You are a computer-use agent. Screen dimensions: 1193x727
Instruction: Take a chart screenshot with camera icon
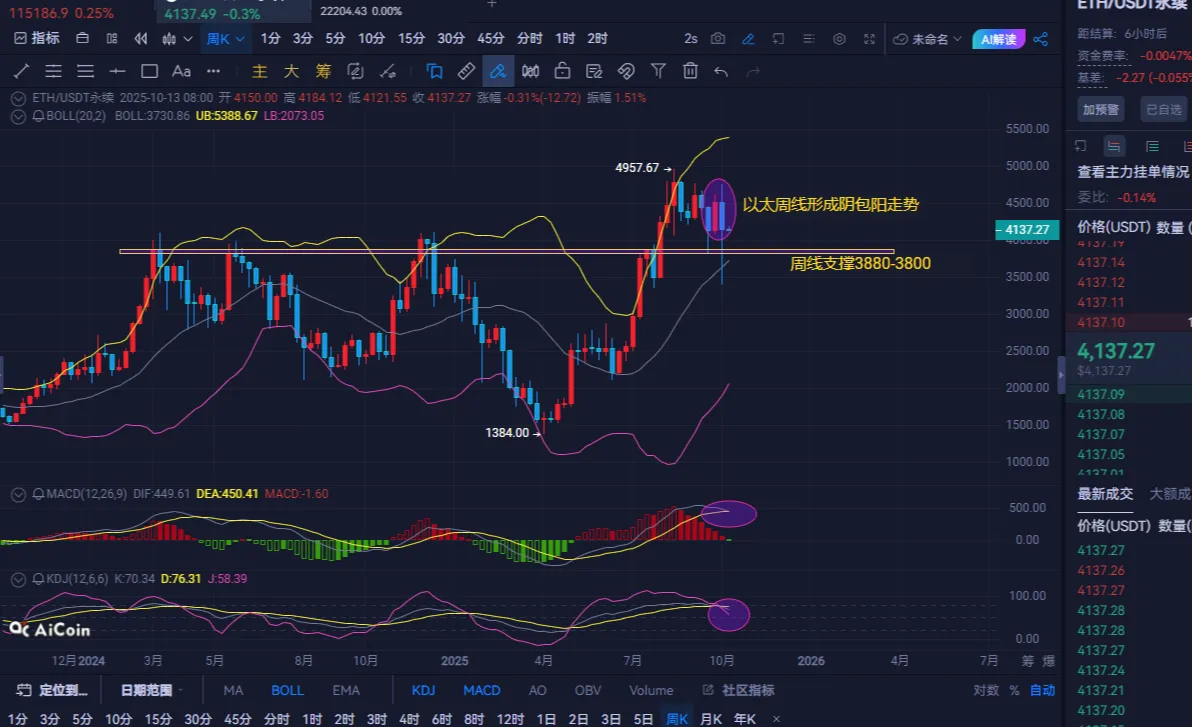[x=717, y=38]
